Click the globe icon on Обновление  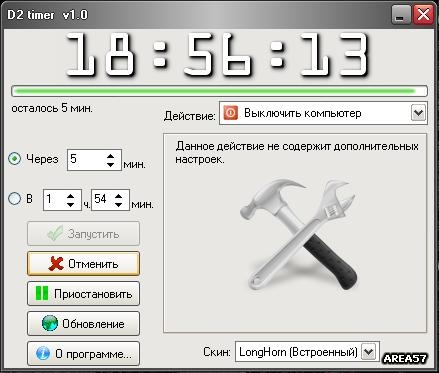coord(50,323)
